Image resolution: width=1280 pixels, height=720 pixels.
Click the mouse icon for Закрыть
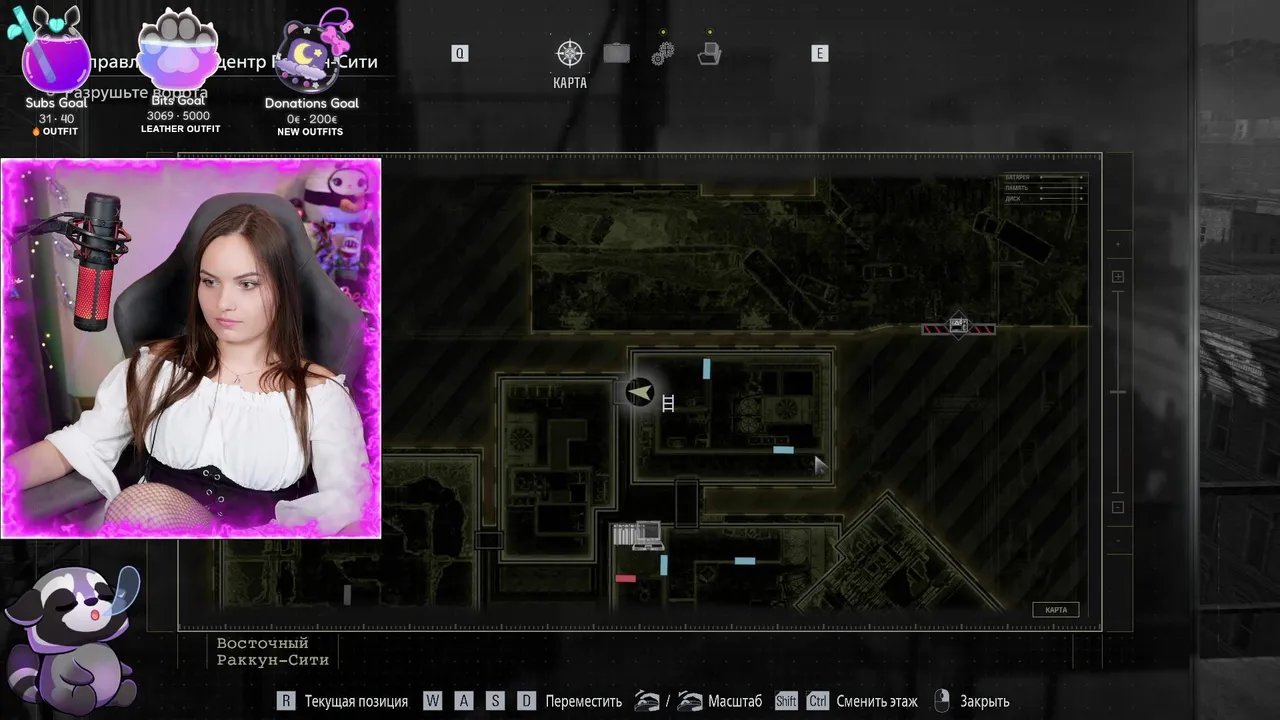(941, 701)
